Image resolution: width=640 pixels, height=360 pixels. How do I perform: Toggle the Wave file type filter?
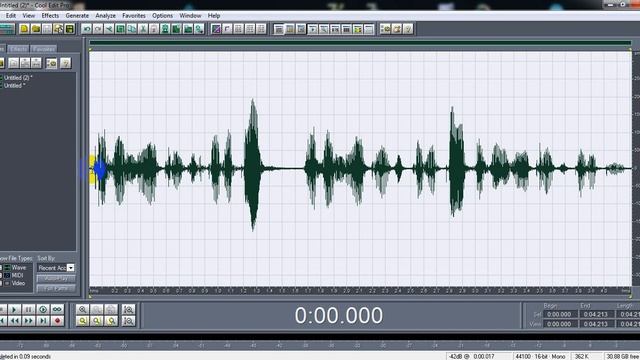point(15,268)
